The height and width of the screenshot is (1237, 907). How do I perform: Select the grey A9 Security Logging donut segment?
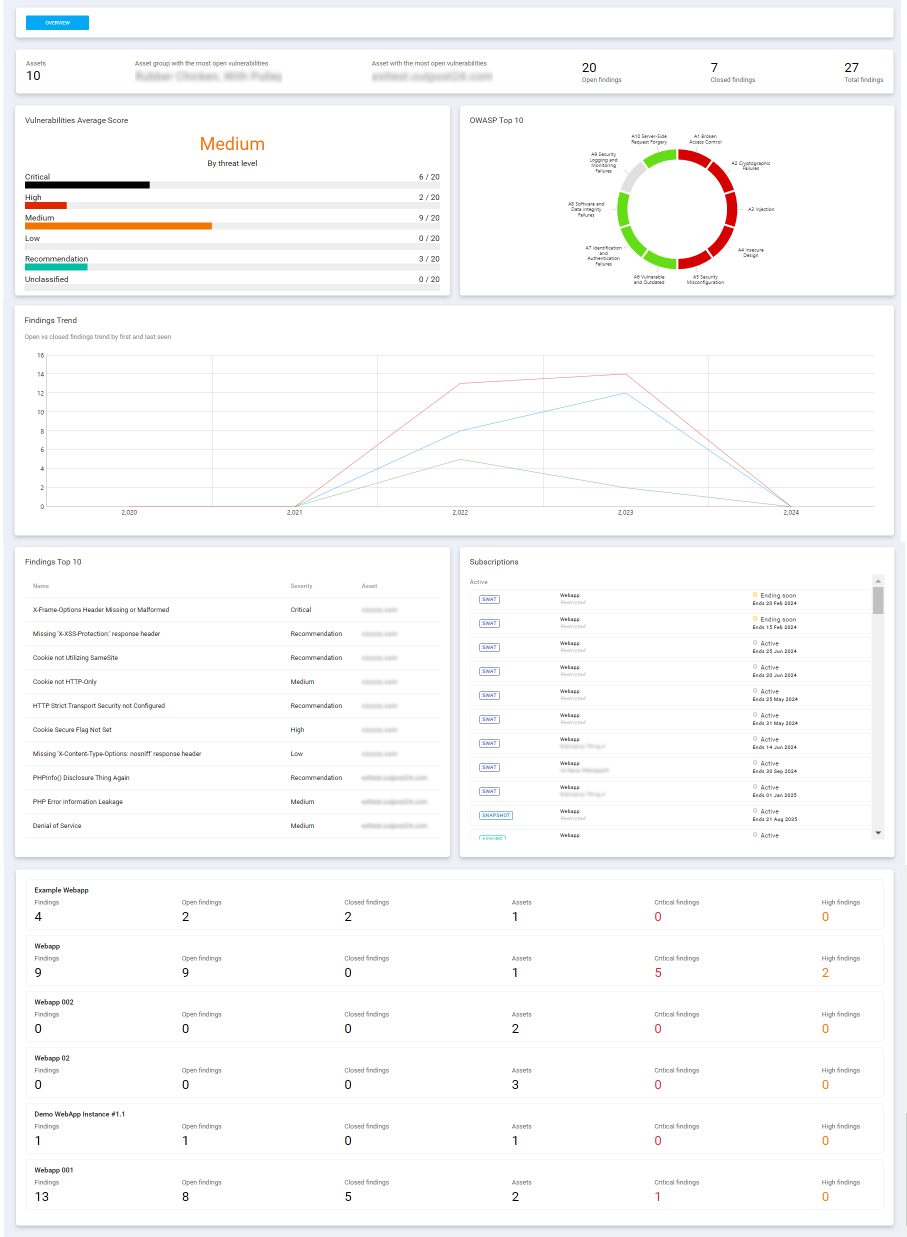[634, 177]
